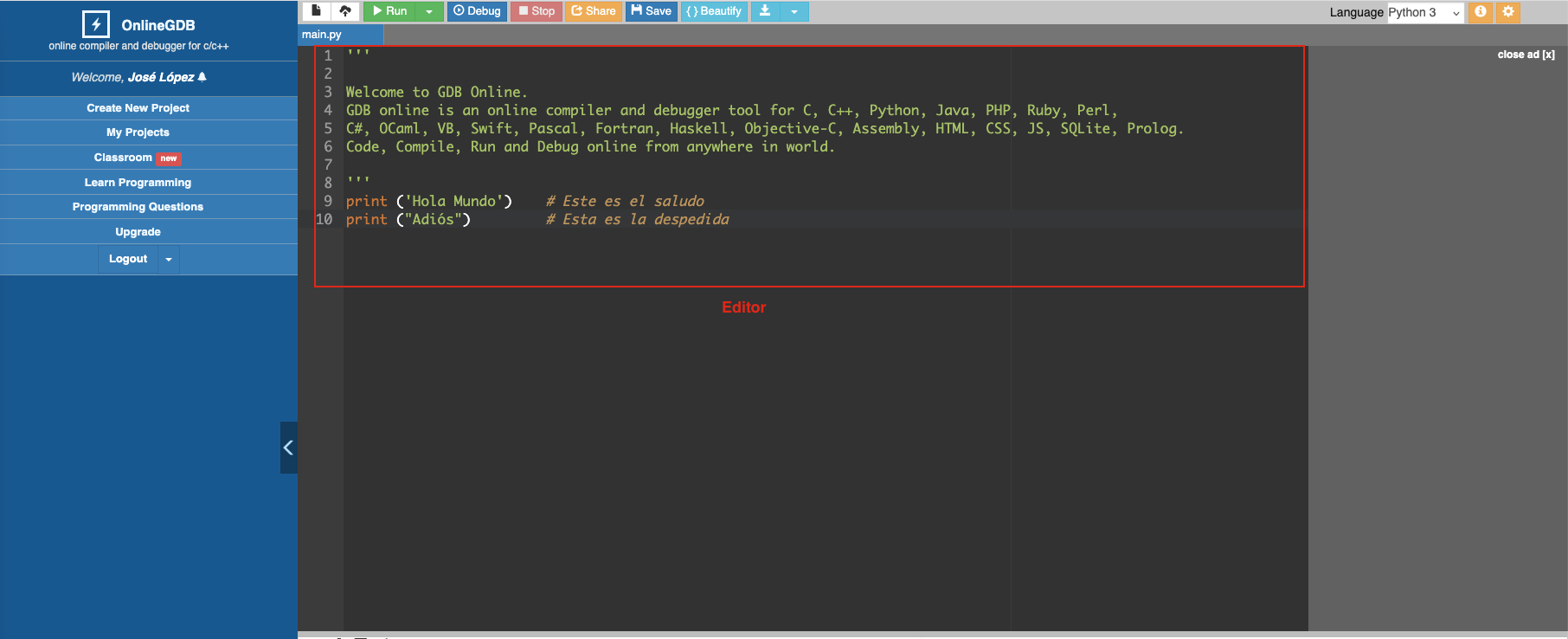Screen dimensions: 1568x639
Task: Click the upload file cloud icon
Action: coord(345,11)
